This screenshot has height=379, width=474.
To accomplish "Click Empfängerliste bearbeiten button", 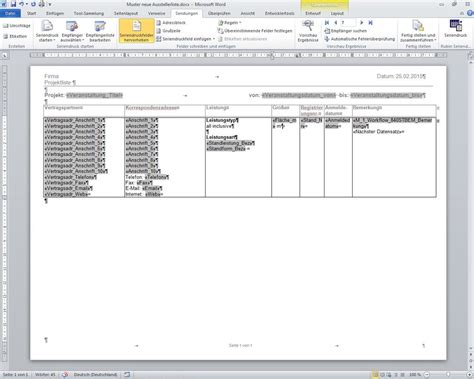I will [x=100, y=31].
